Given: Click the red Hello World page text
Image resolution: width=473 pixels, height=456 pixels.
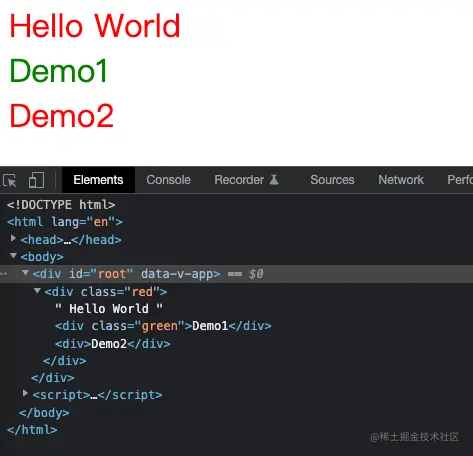Looking at the screenshot, I should (x=95, y=26).
